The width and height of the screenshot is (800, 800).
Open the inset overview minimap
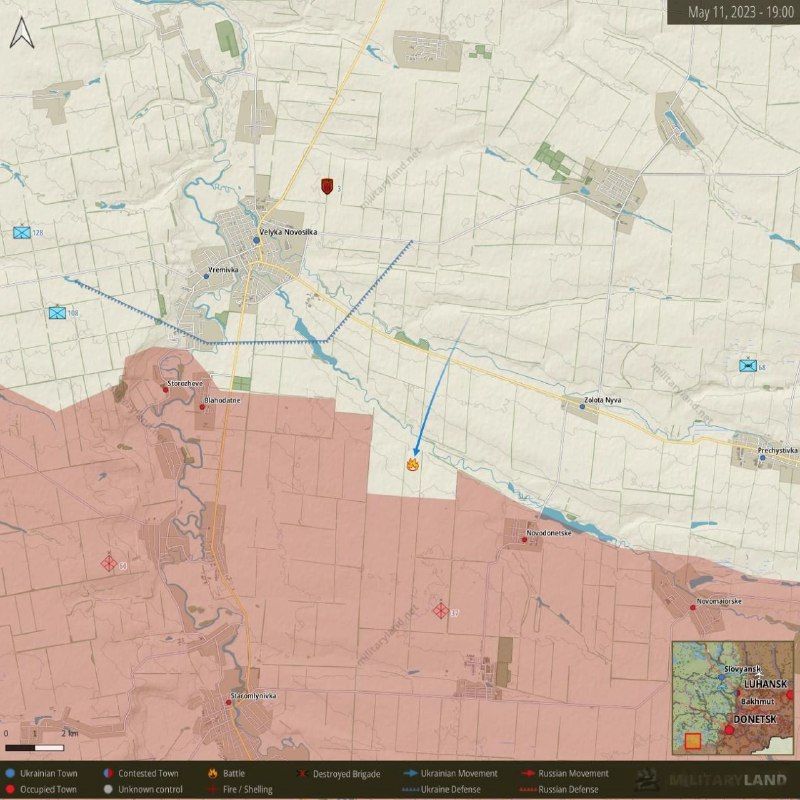coord(733,698)
